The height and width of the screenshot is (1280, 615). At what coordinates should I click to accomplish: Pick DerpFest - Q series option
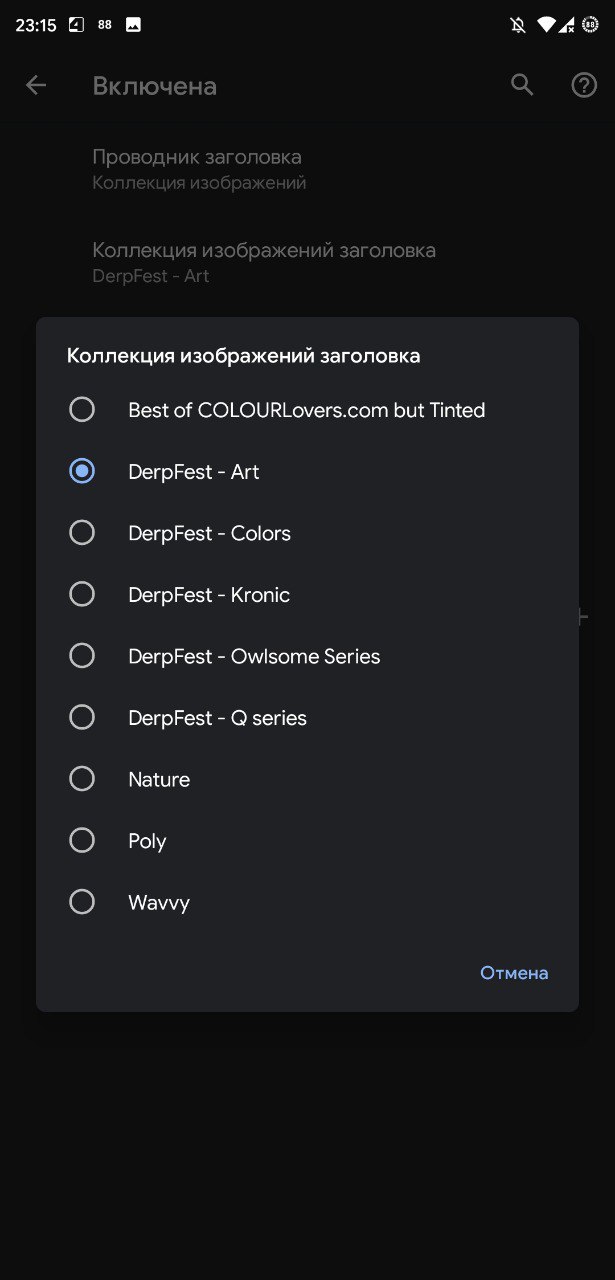(82, 717)
